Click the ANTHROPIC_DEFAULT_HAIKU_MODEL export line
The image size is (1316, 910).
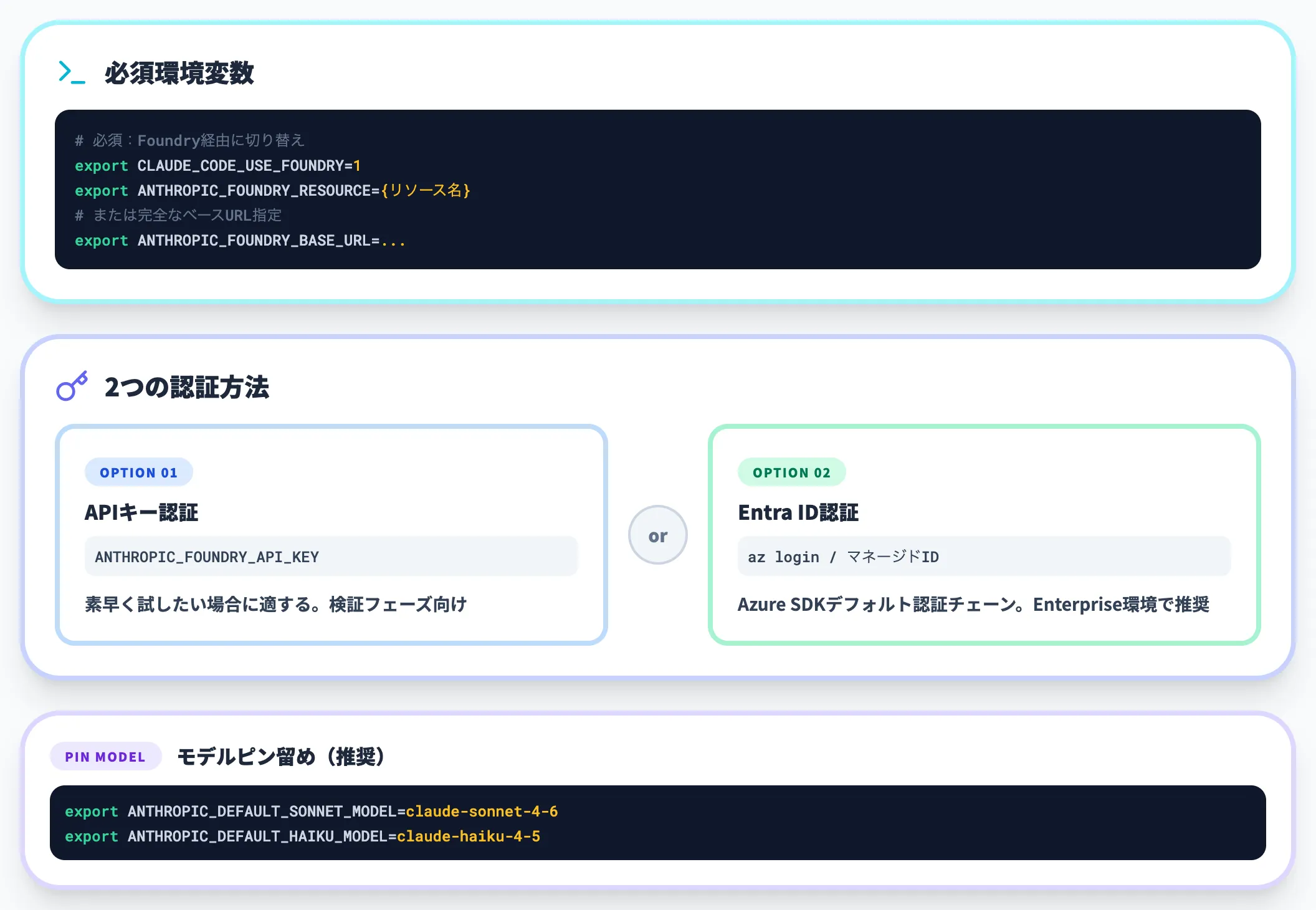tap(303, 836)
